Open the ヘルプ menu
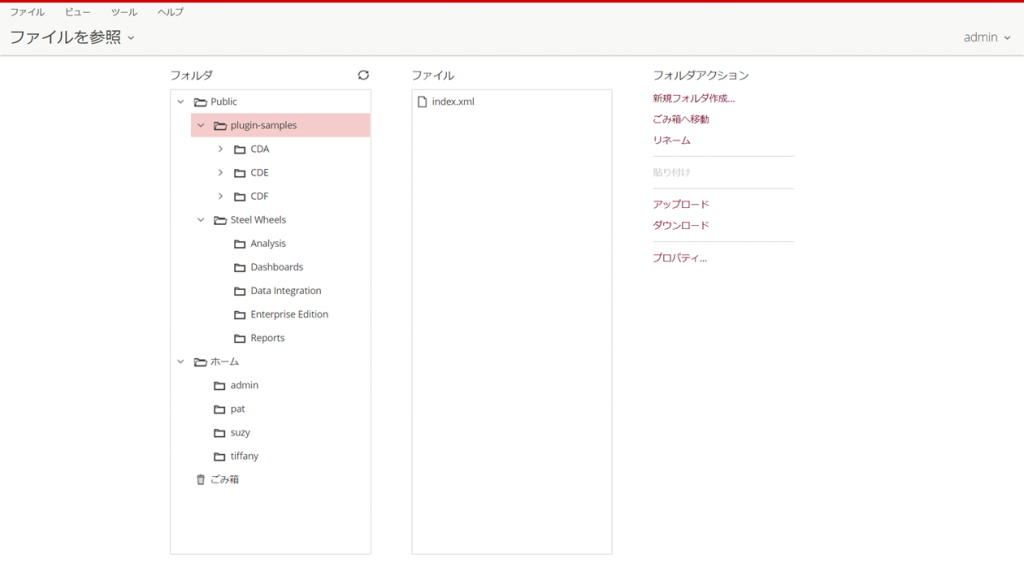 170,12
